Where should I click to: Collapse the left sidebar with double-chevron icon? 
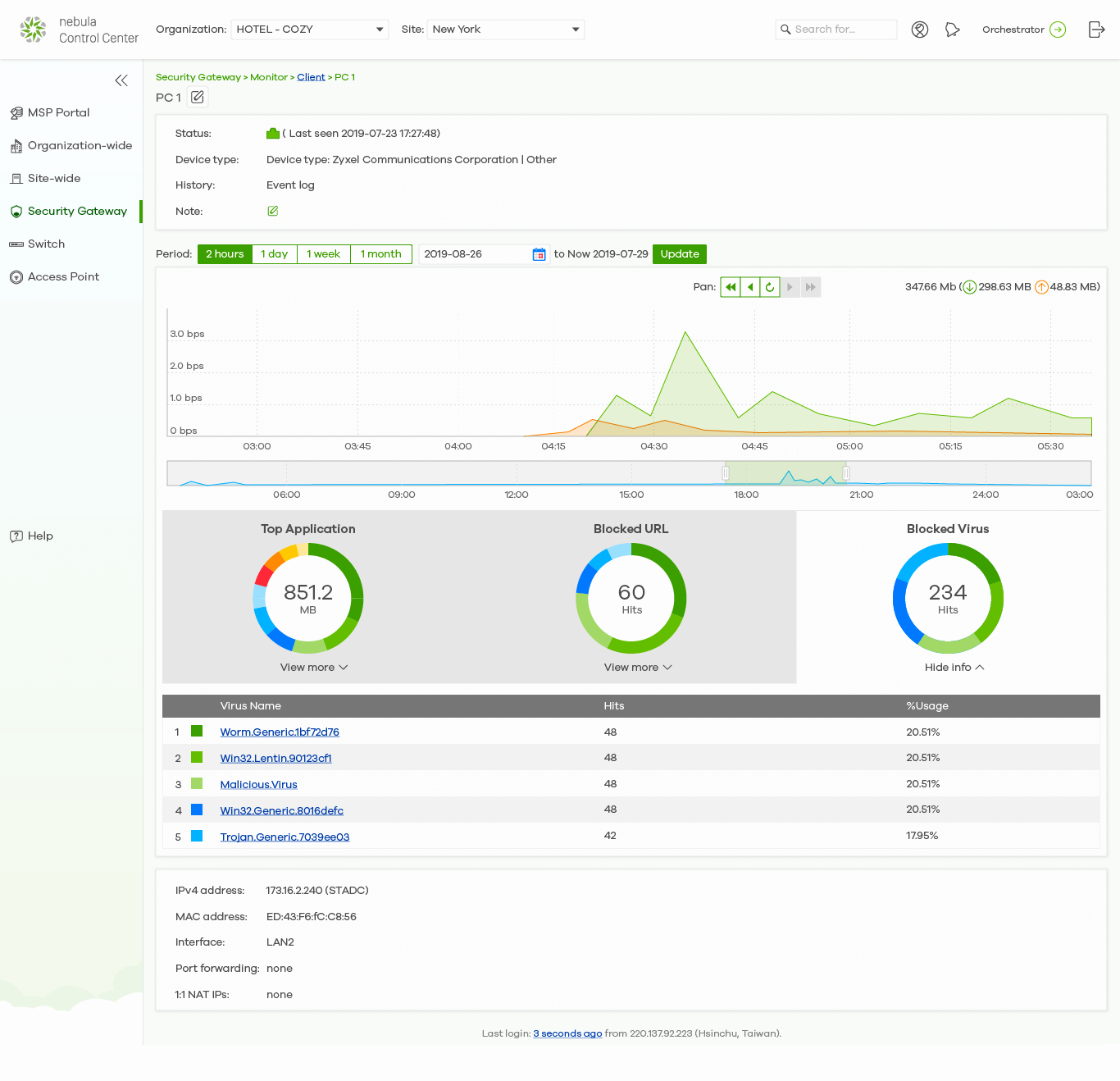point(121,80)
